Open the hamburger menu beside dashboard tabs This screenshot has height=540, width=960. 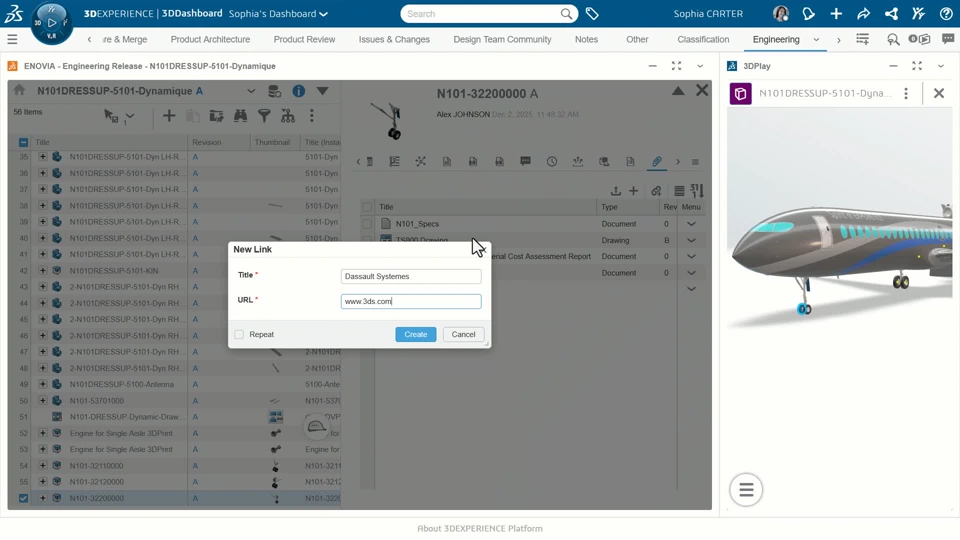tap(12, 39)
